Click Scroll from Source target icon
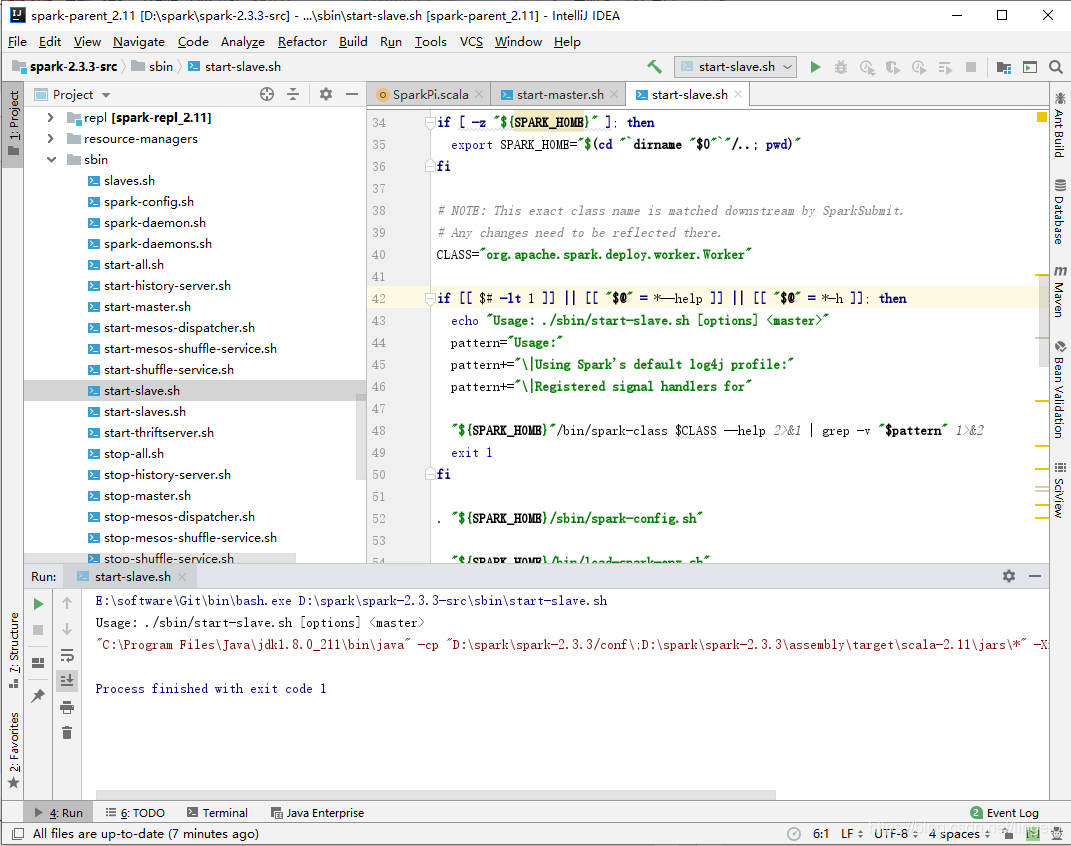Viewport: 1071px width, 846px height. coord(267,94)
